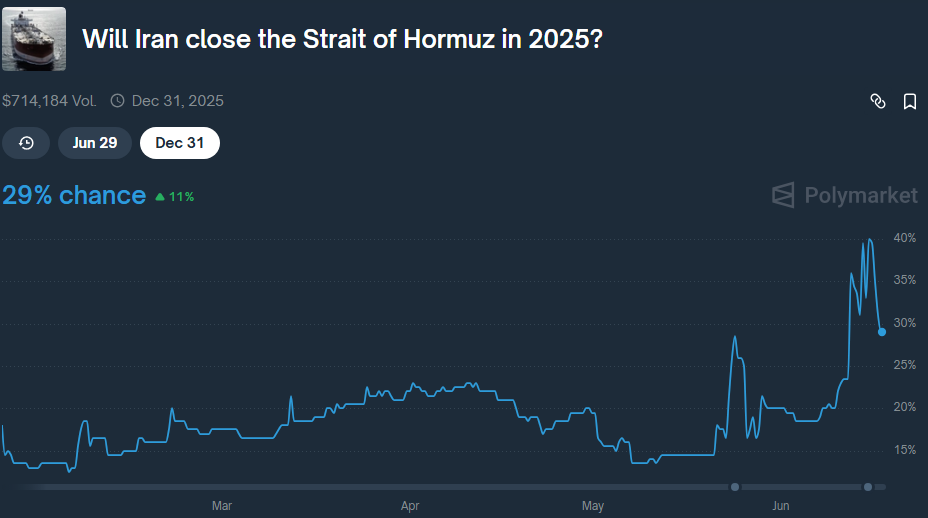Open past markets via the history icon
Screen dimensions: 928x518
coord(27,143)
